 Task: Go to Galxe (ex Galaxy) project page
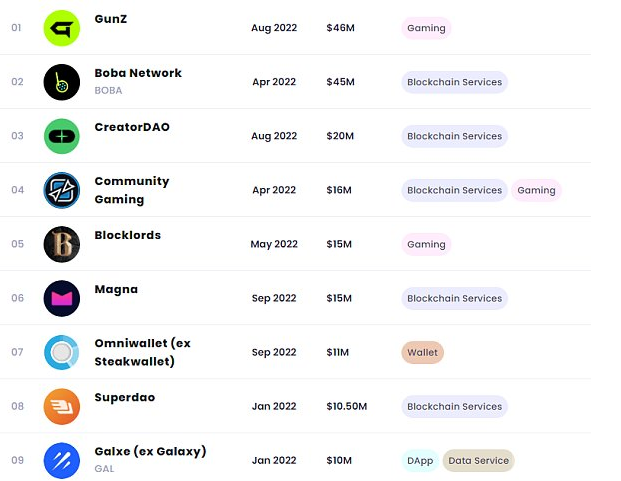150,451
